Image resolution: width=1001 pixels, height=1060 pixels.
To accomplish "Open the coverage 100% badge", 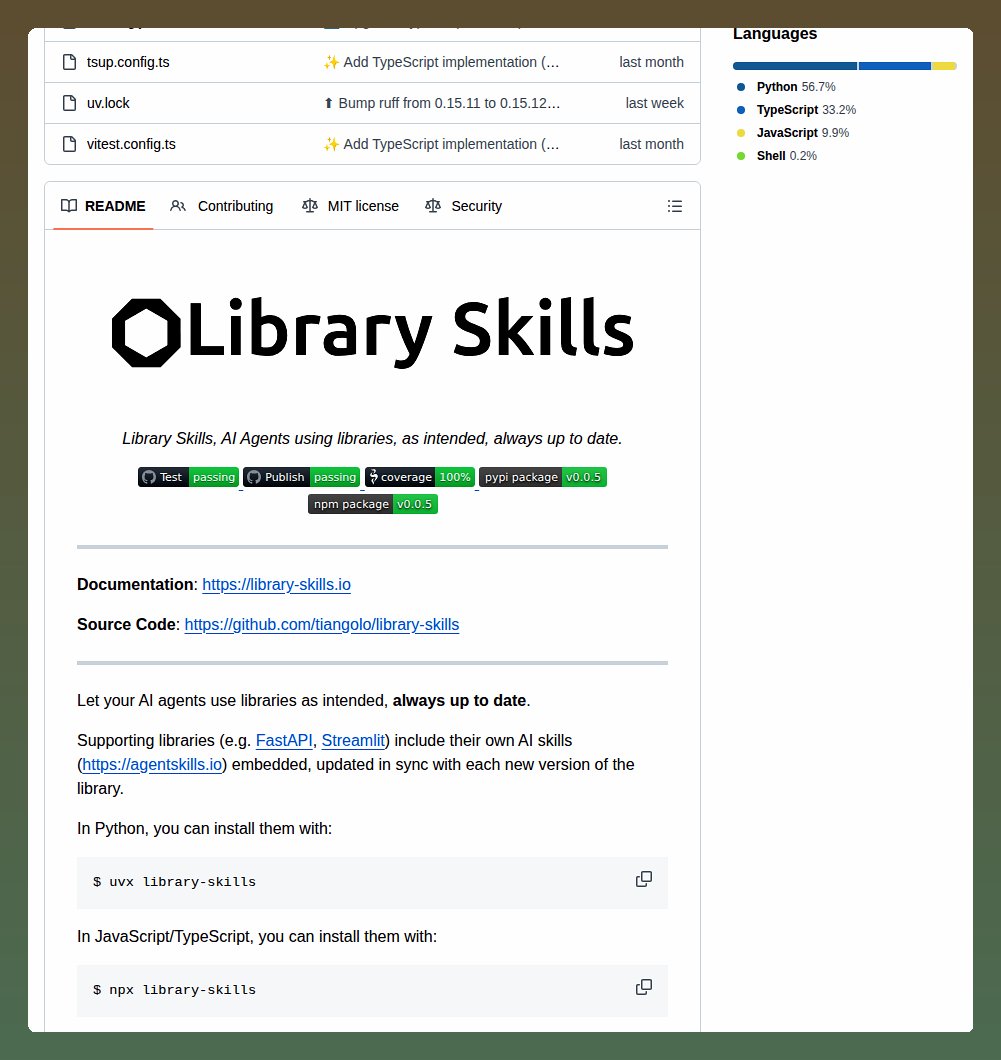I will 420,477.
